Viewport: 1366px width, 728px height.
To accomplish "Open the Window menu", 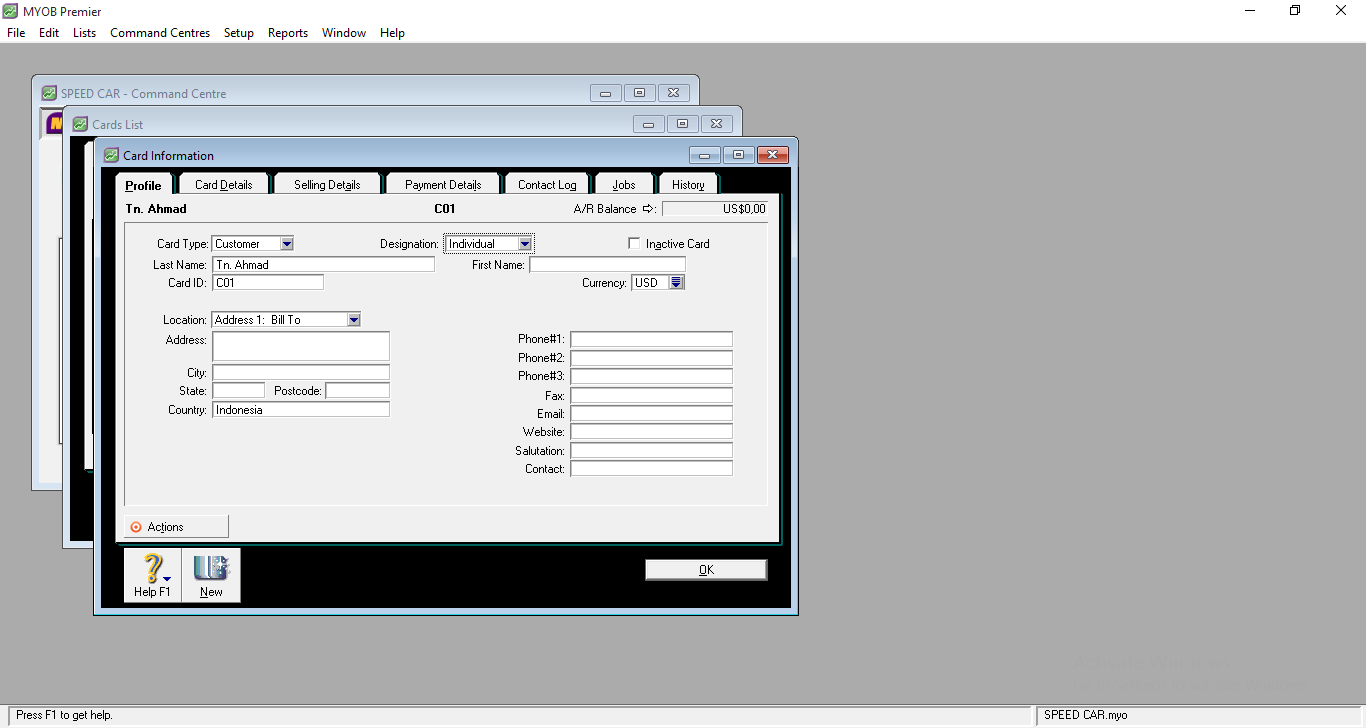I will coord(344,33).
